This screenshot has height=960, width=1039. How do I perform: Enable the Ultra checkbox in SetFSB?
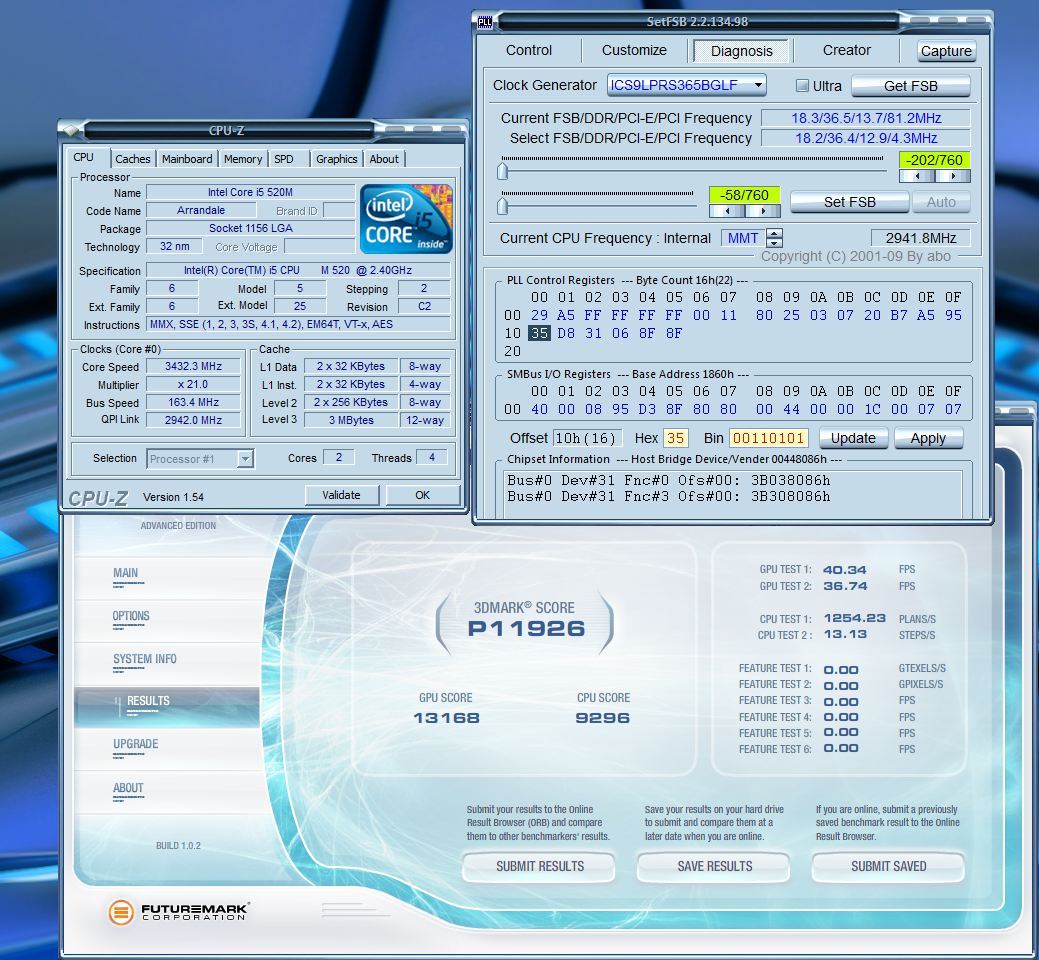pyautogui.click(x=802, y=85)
